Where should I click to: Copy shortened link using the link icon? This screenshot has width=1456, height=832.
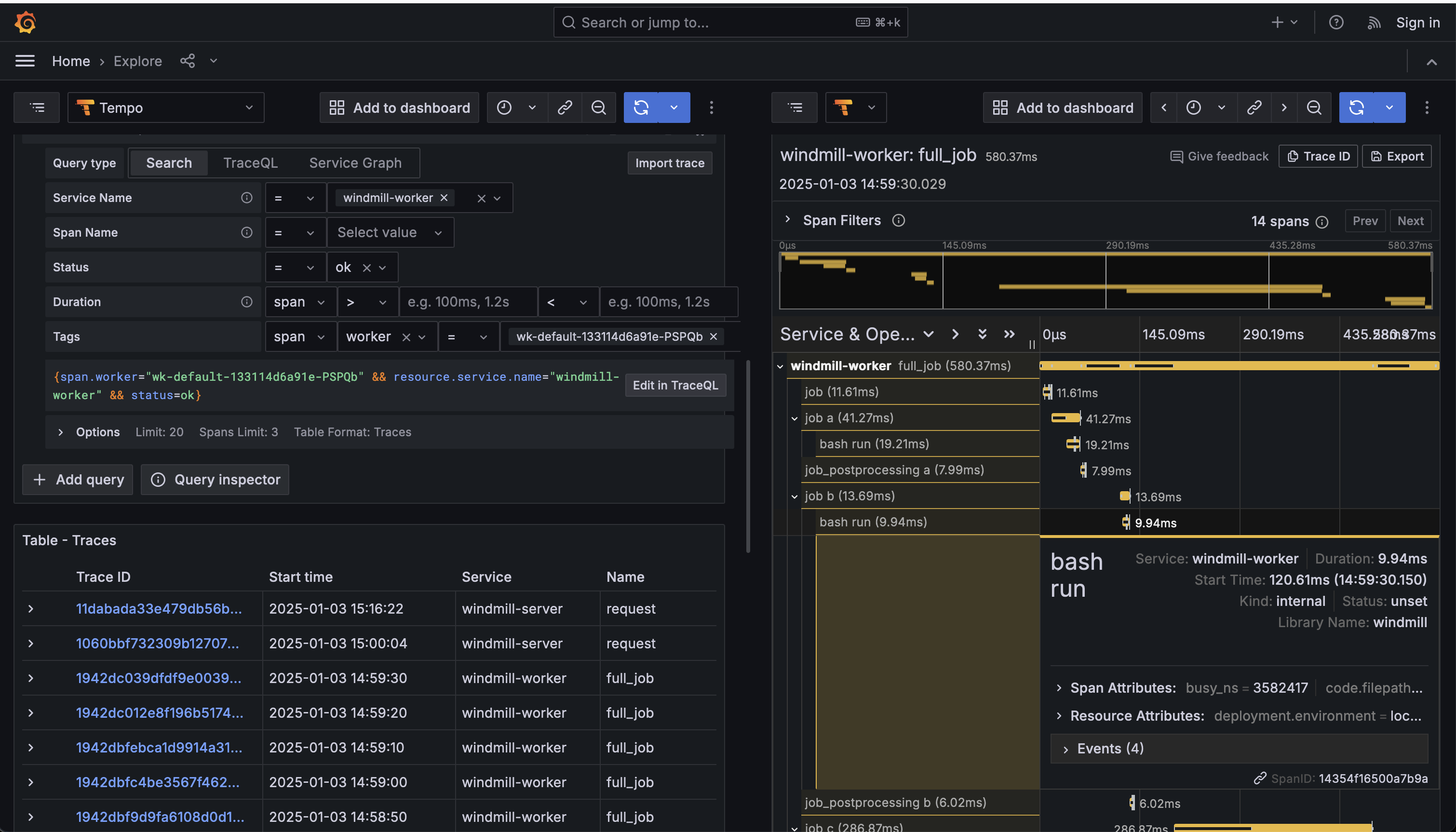[x=565, y=107]
